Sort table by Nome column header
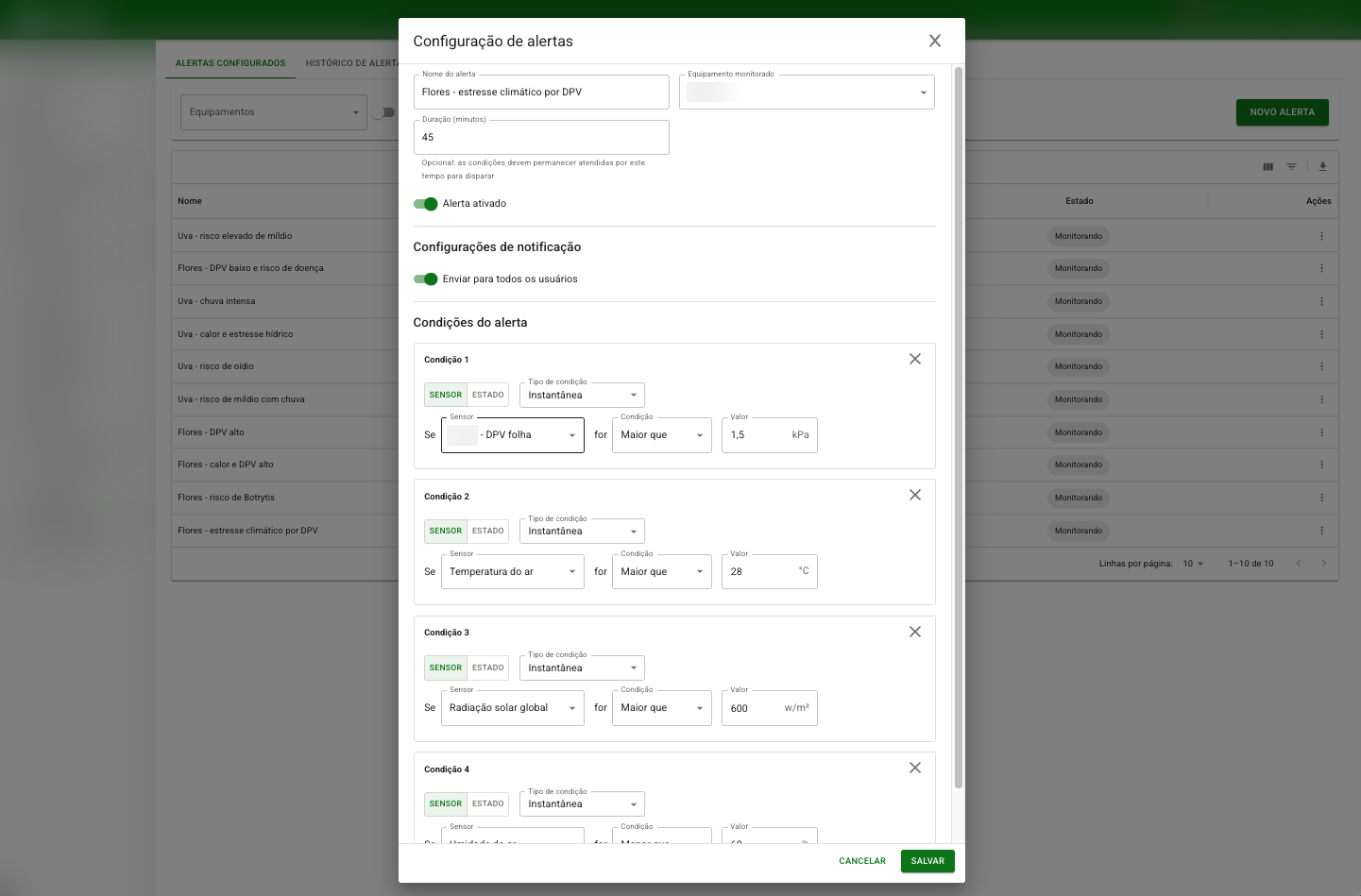The height and width of the screenshot is (896, 1361). pyautogui.click(x=190, y=201)
